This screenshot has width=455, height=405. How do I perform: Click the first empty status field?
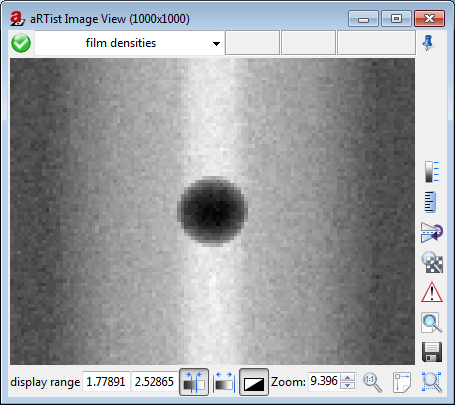[252, 43]
